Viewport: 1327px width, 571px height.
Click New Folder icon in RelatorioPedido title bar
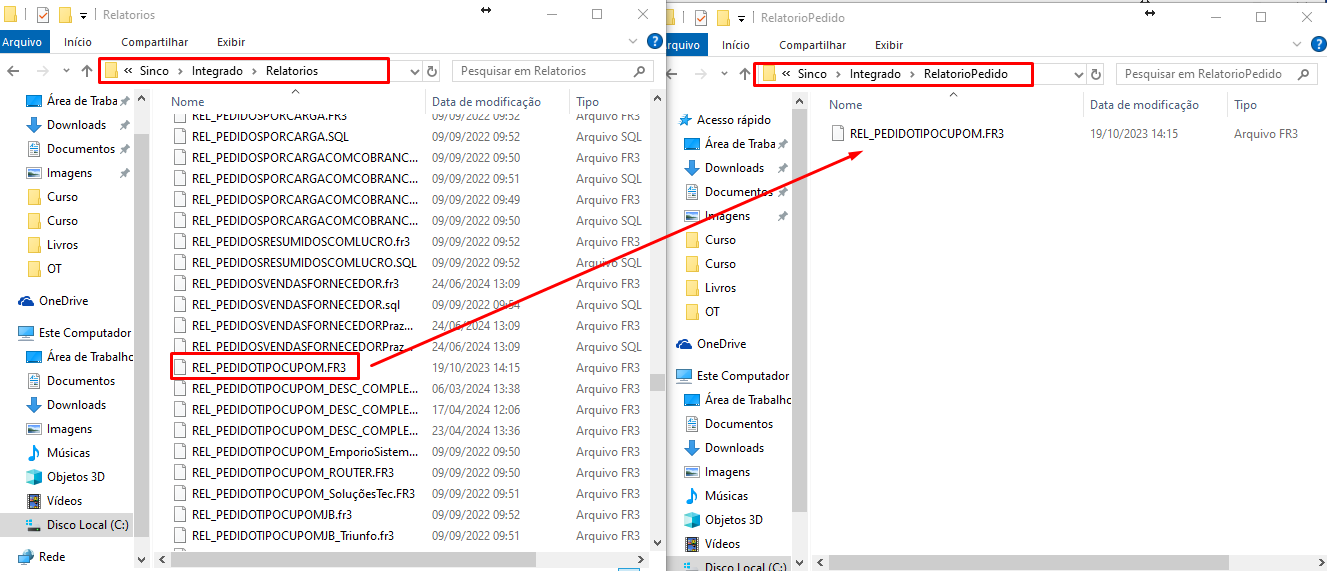pyautogui.click(x=723, y=18)
